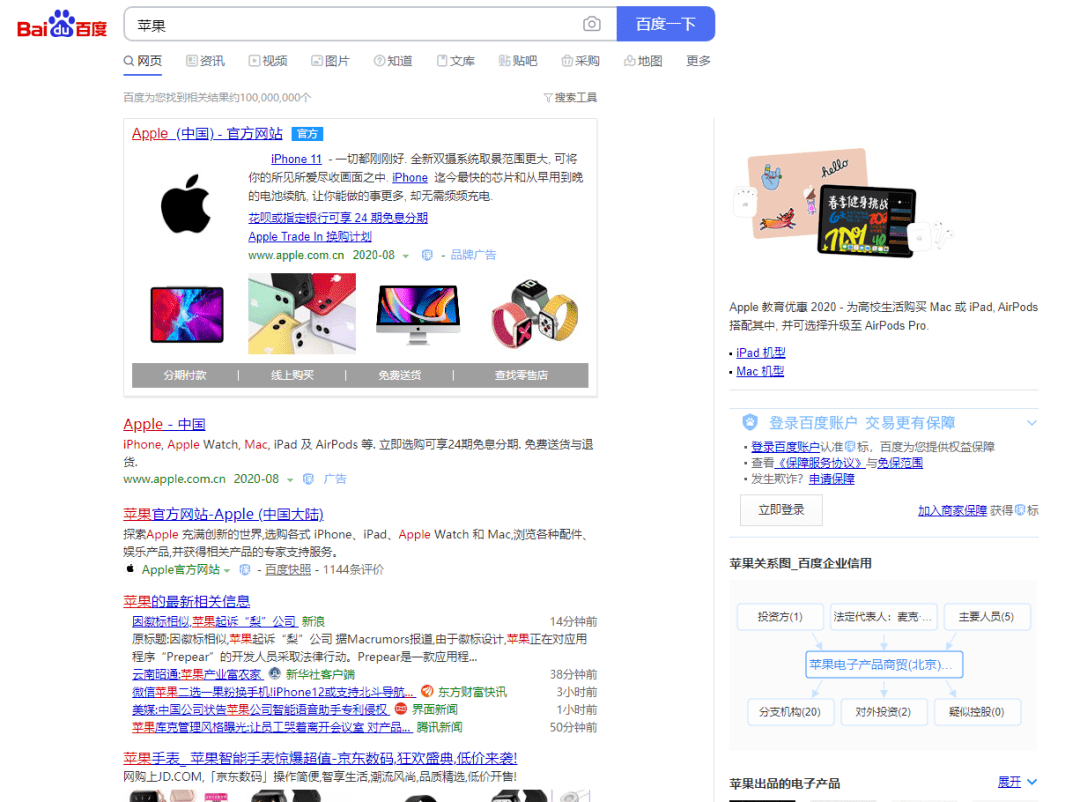Viewport: 1080px width, 802px height.
Task: Open the iPad 机型 link
Action: pyautogui.click(x=760, y=353)
